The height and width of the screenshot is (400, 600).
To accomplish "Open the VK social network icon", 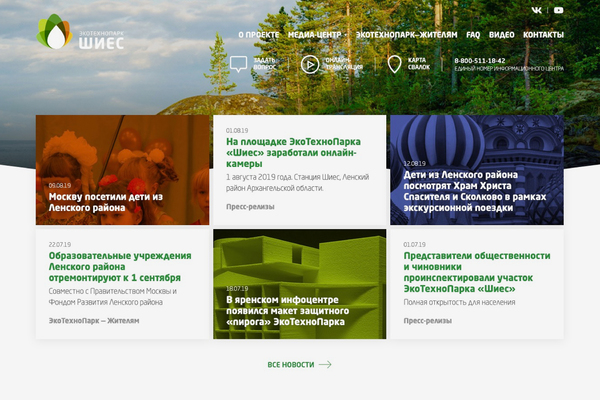I will coord(536,10).
